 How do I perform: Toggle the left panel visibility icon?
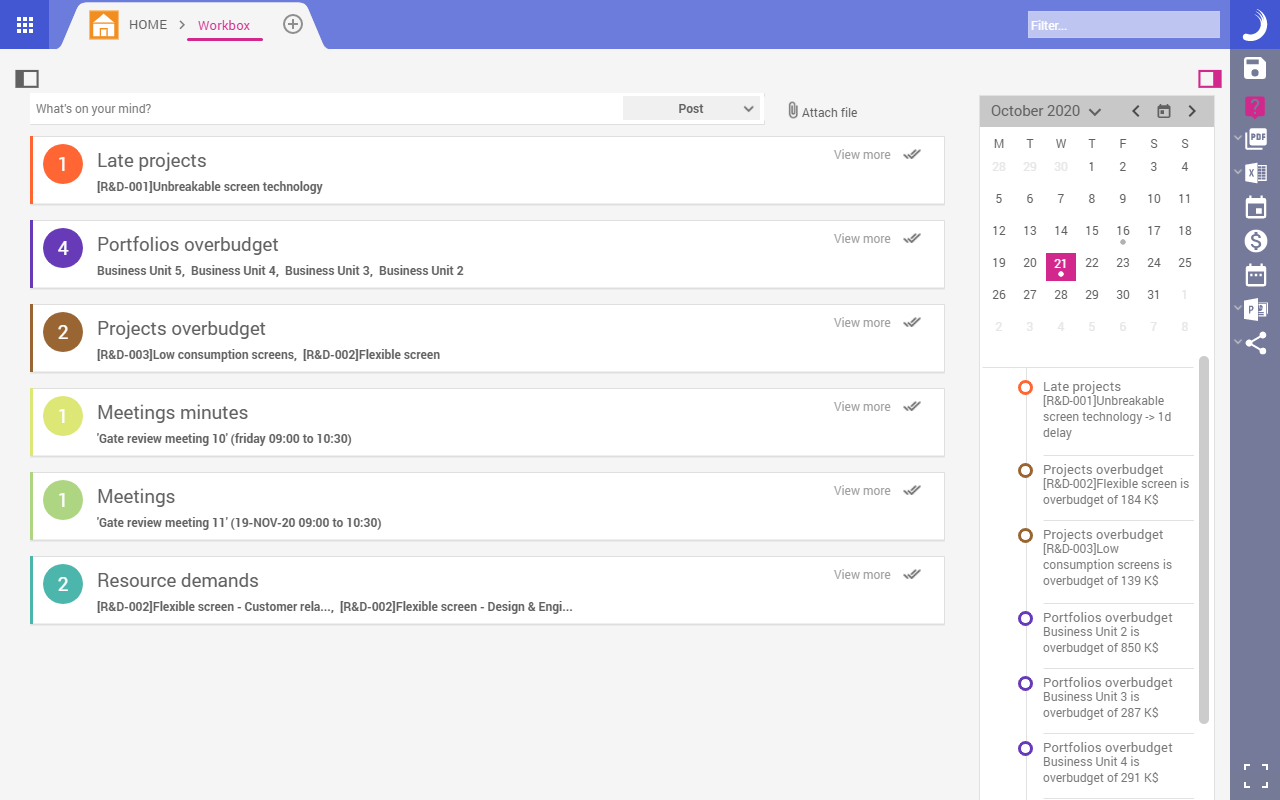(x=27, y=78)
